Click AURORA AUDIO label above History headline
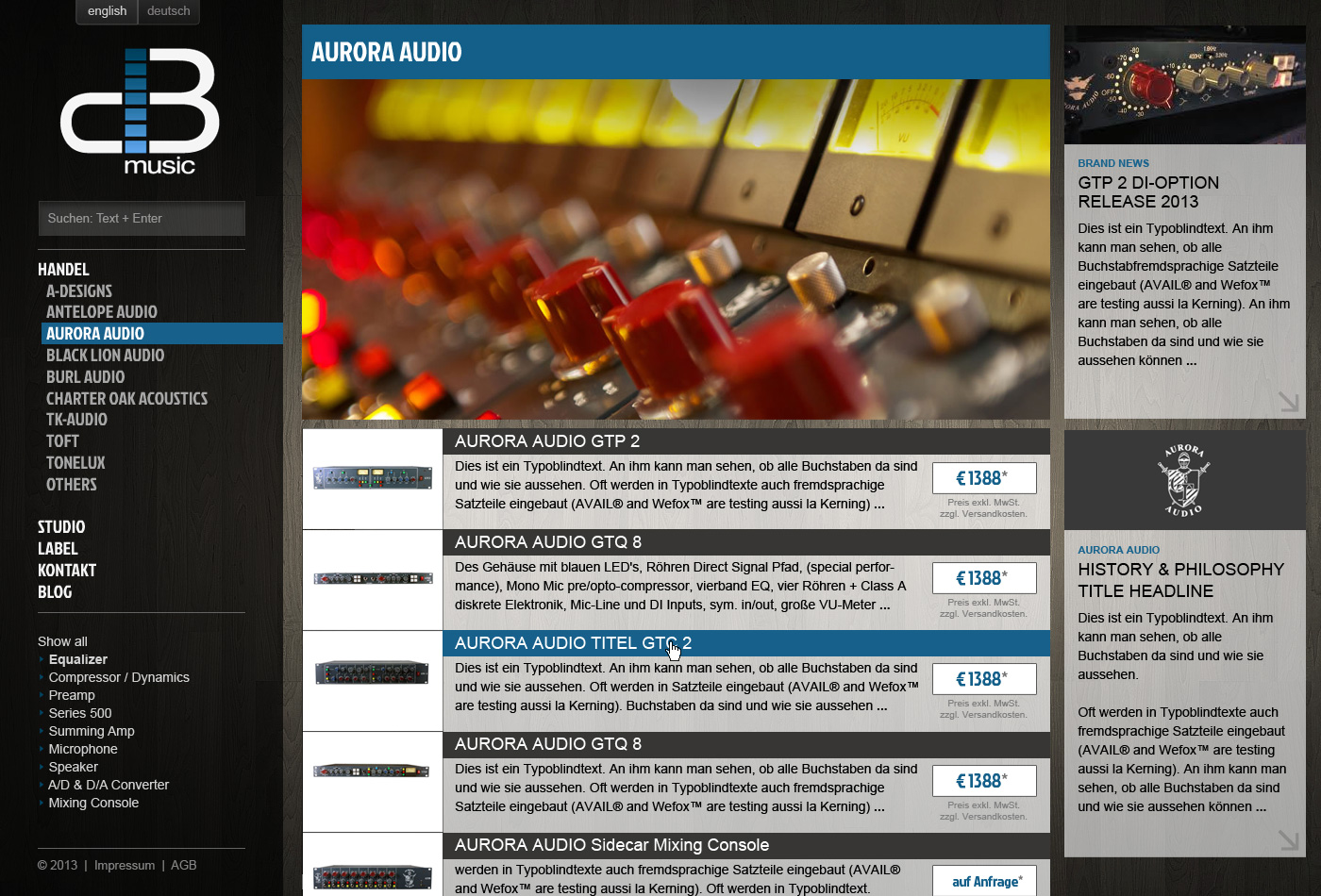Screen dimensions: 1321x896 point(1119,550)
